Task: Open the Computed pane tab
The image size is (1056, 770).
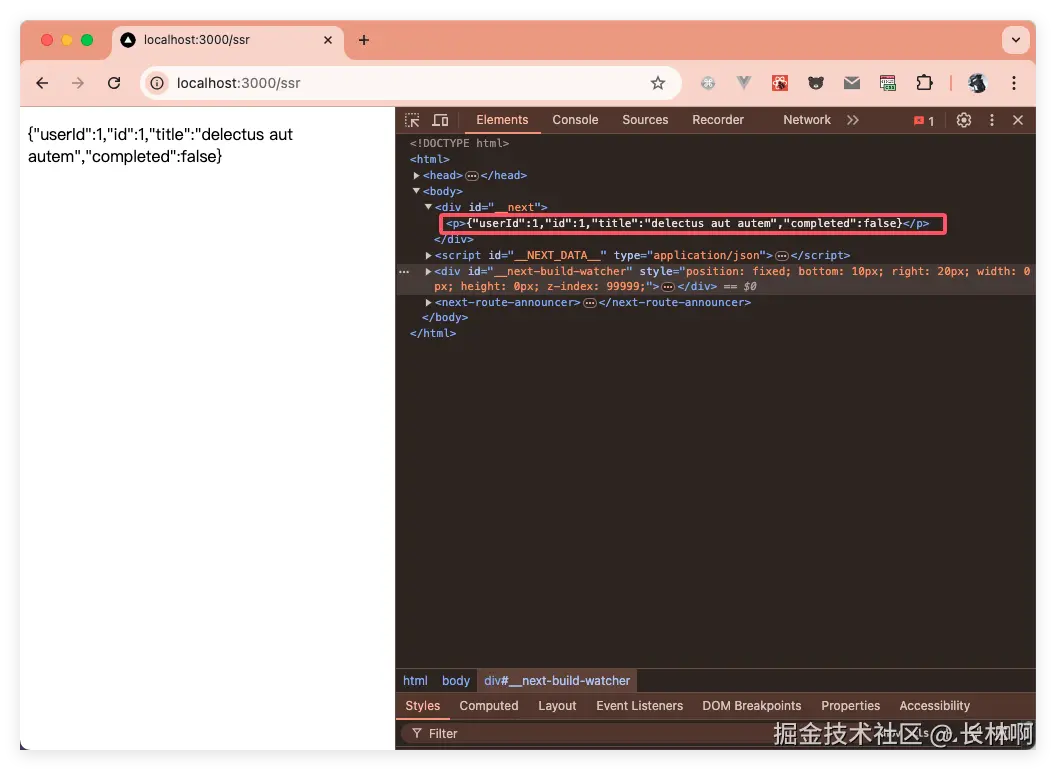Action: [x=488, y=705]
